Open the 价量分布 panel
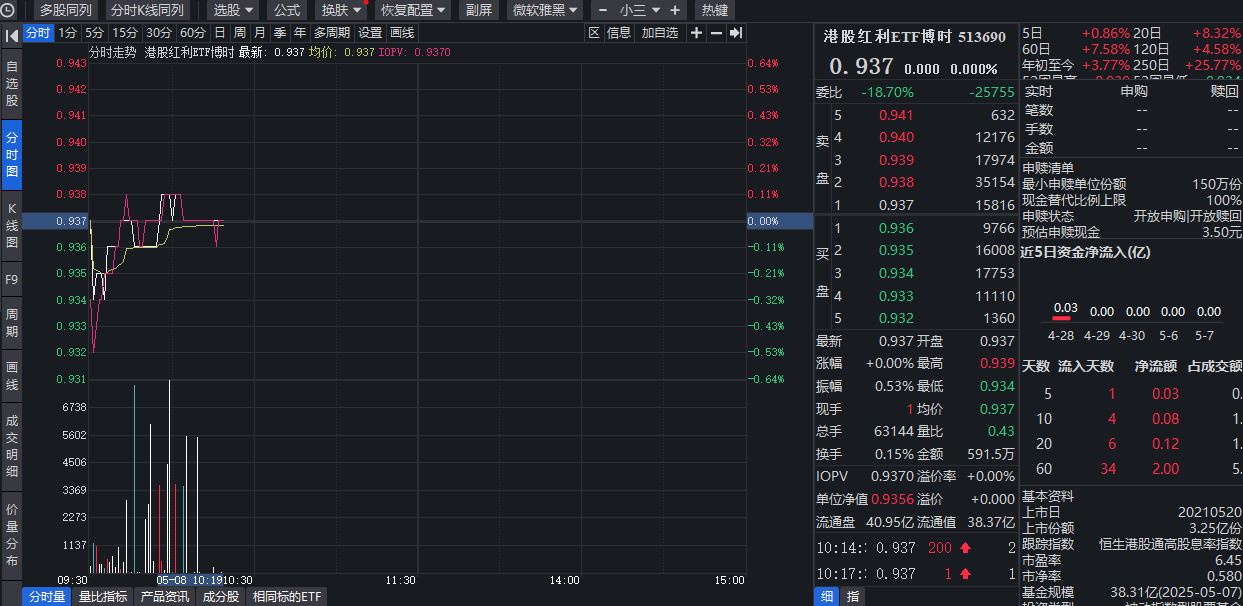This screenshot has height=606, width=1243. (x=11, y=528)
